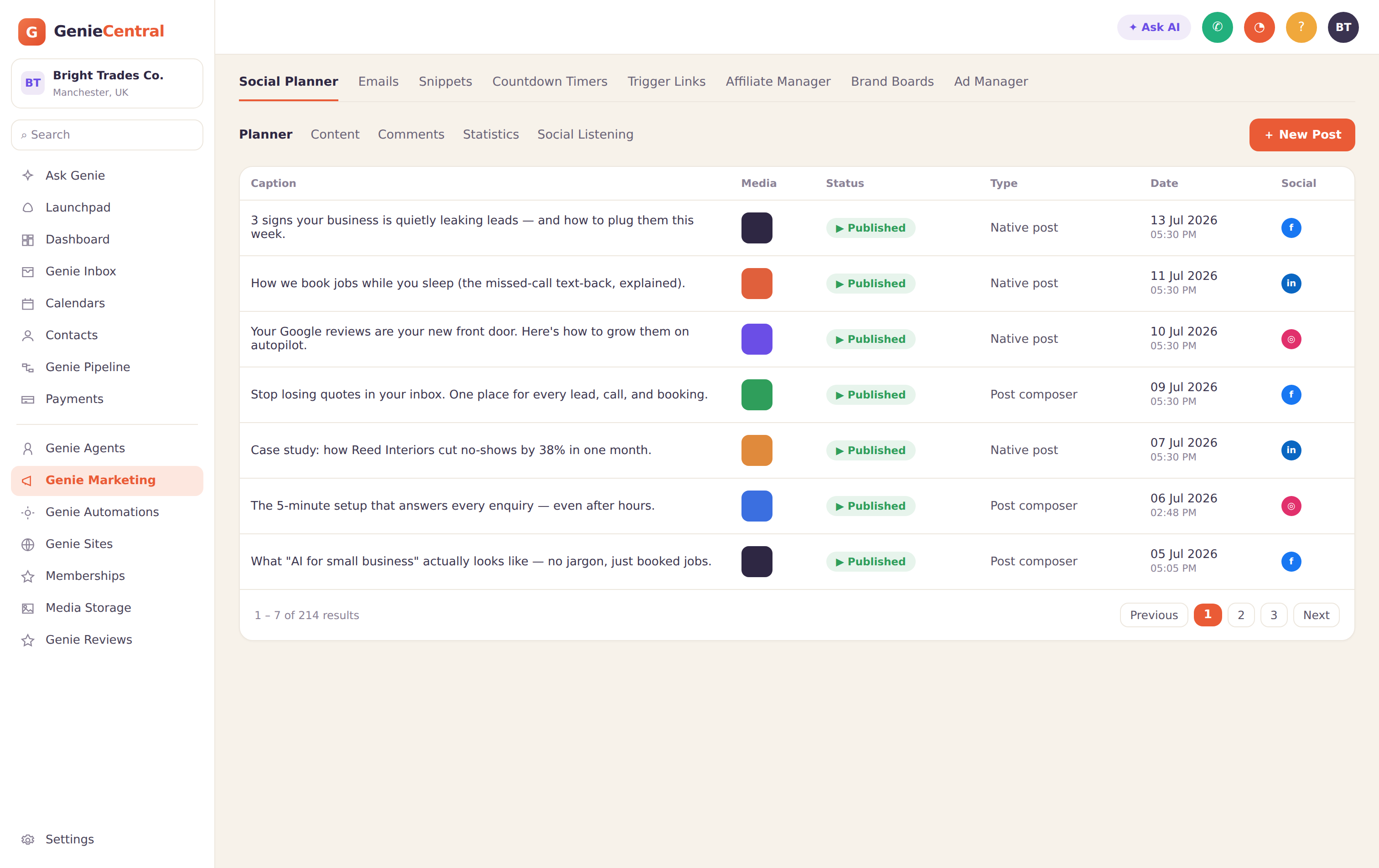
Task: Select the Content sub-tab
Action: [335, 134]
